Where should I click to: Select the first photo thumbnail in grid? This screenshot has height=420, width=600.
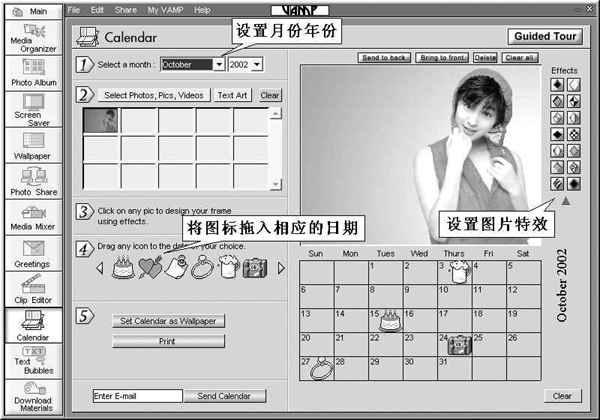pyautogui.click(x=101, y=120)
